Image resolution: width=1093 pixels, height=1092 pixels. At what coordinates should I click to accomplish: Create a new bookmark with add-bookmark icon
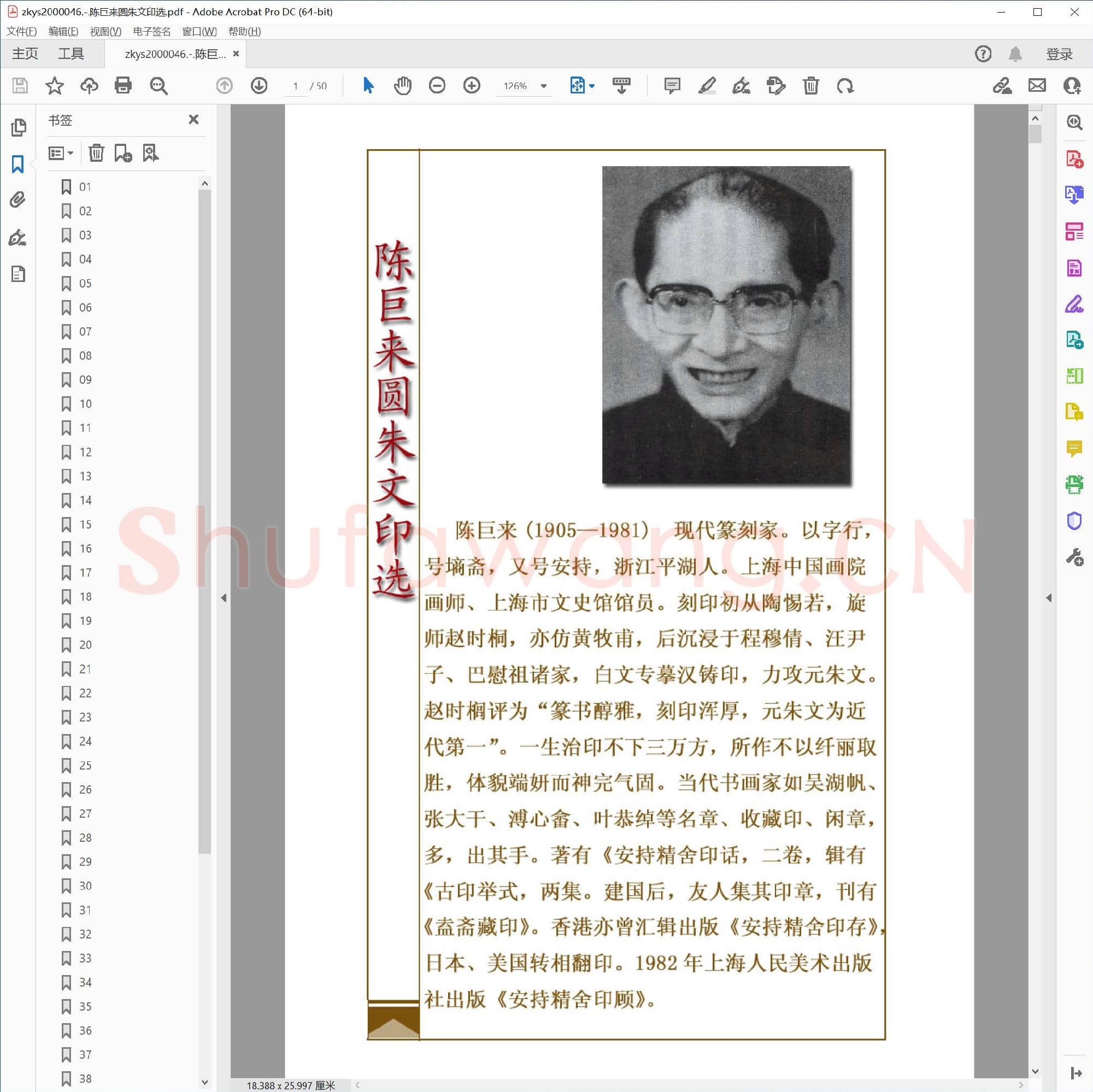[124, 153]
